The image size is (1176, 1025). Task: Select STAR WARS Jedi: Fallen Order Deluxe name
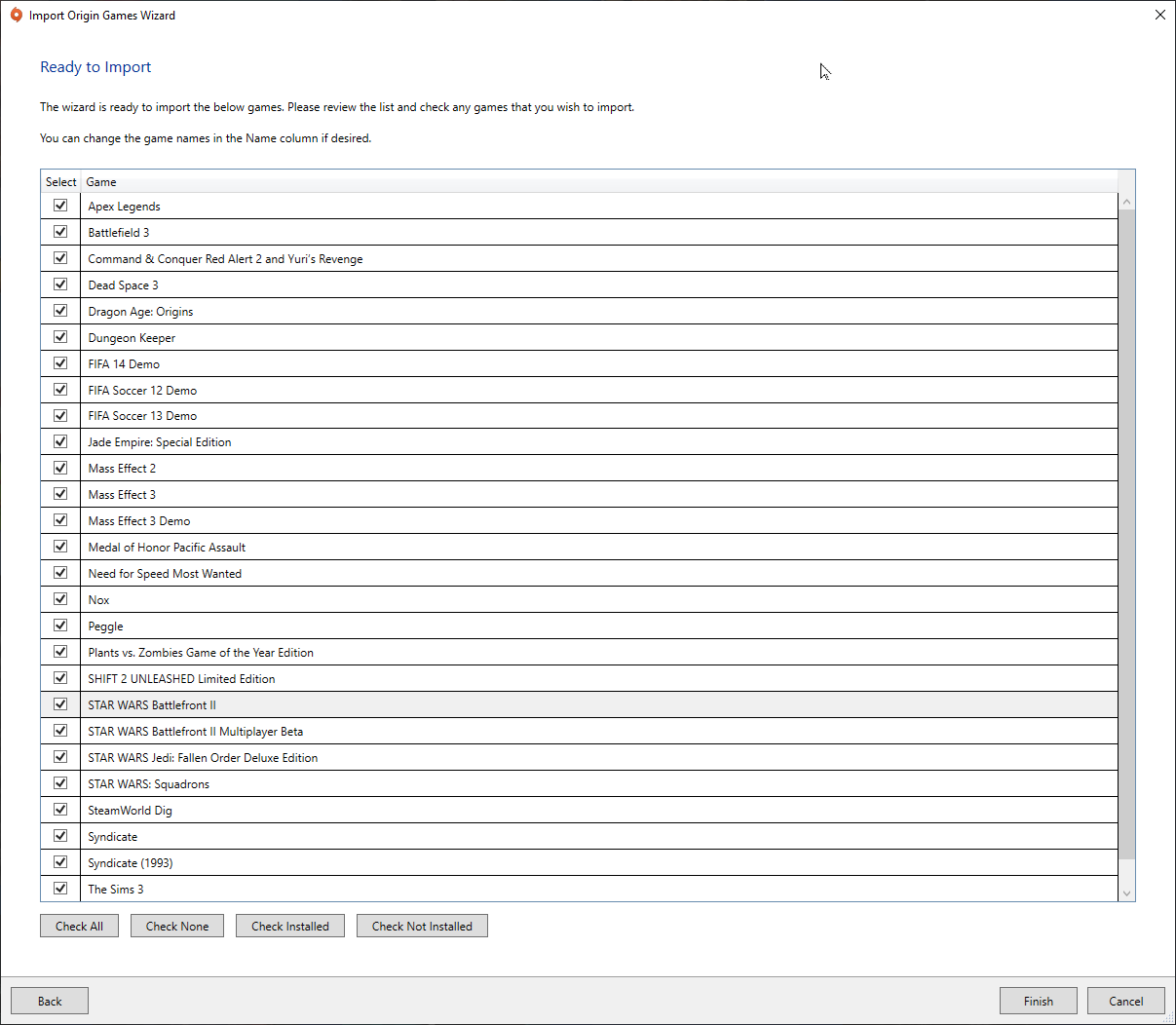203,758
